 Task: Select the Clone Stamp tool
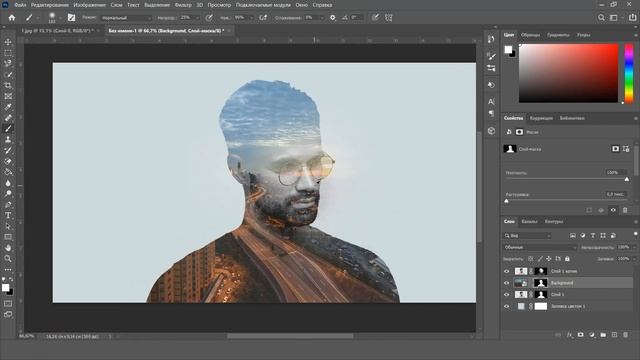click(x=8, y=140)
